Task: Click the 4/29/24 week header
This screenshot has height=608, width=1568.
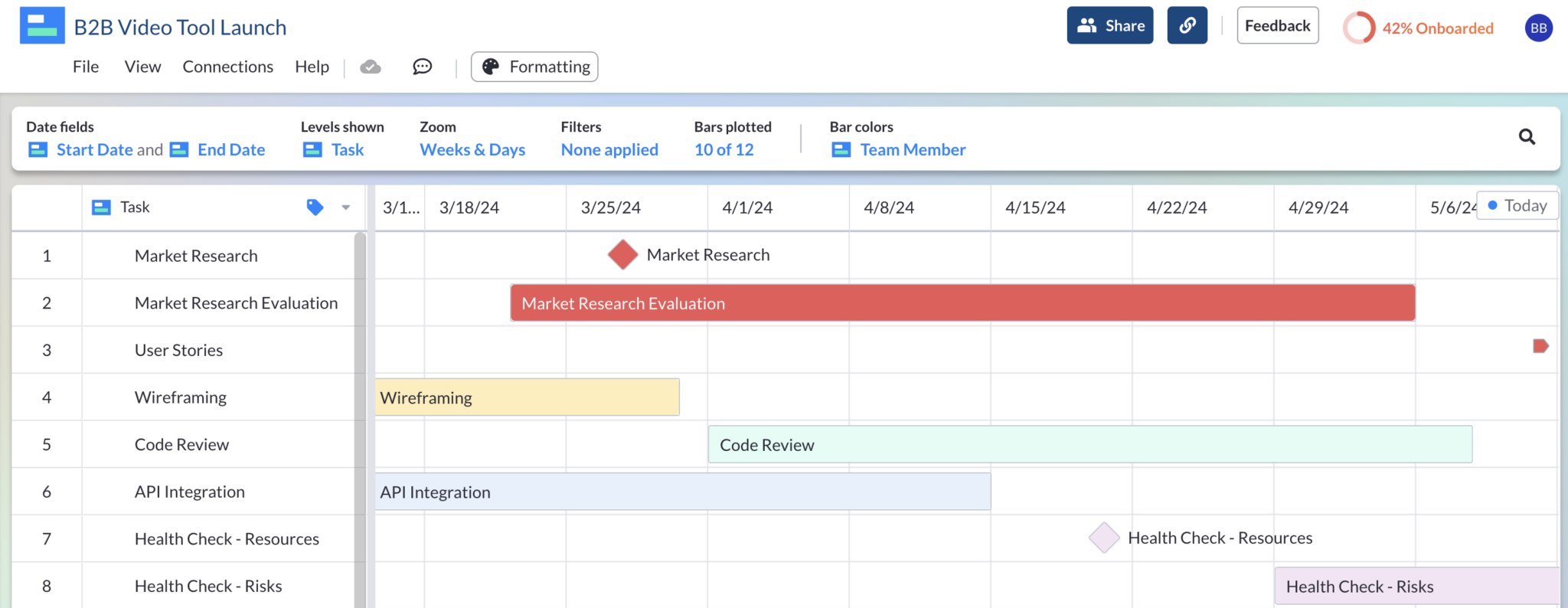Action: click(1344, 208)
